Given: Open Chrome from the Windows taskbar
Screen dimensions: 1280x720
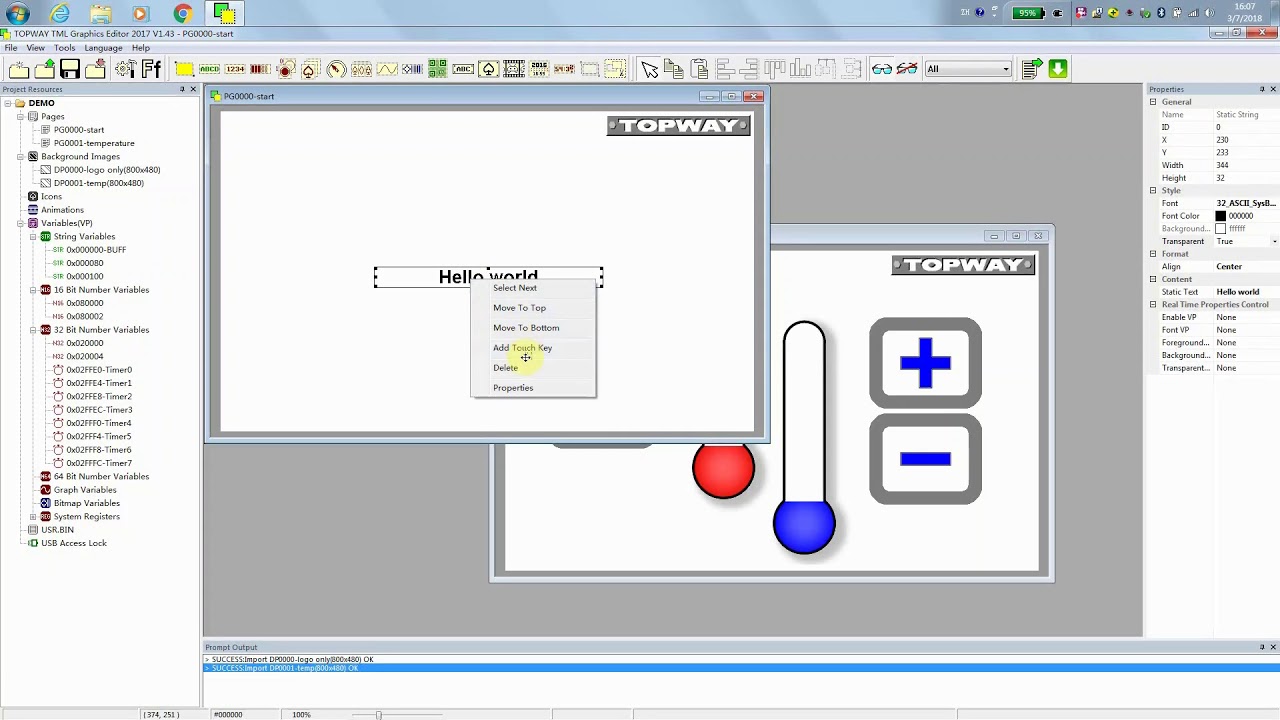Looking at the screenshot, I should 182,13.
